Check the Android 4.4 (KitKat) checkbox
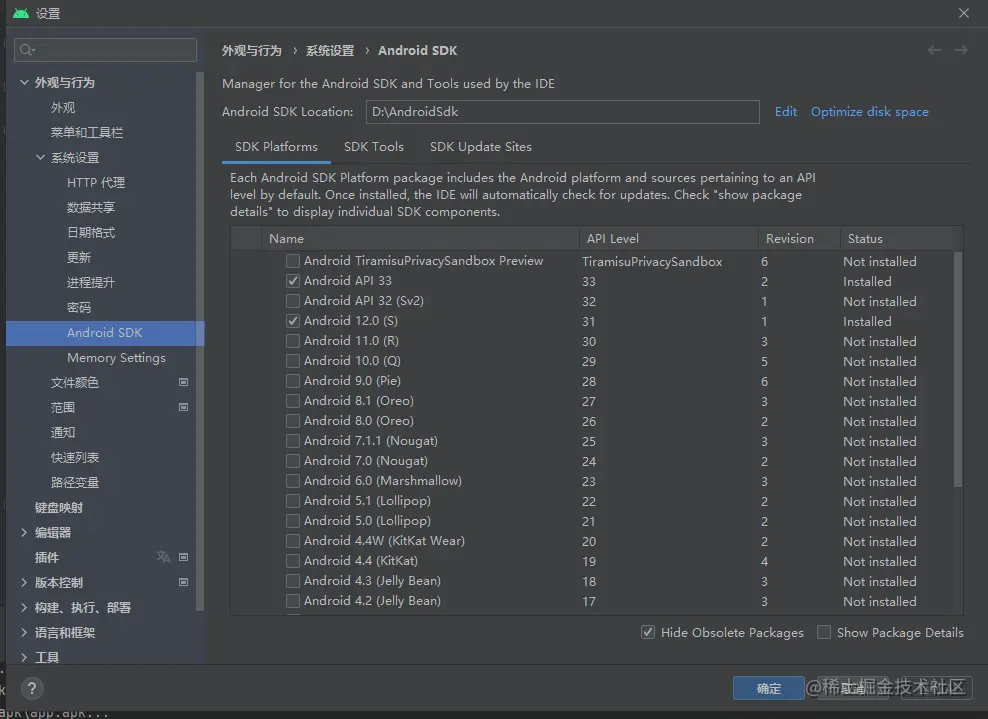 click(x=293, y=561)
